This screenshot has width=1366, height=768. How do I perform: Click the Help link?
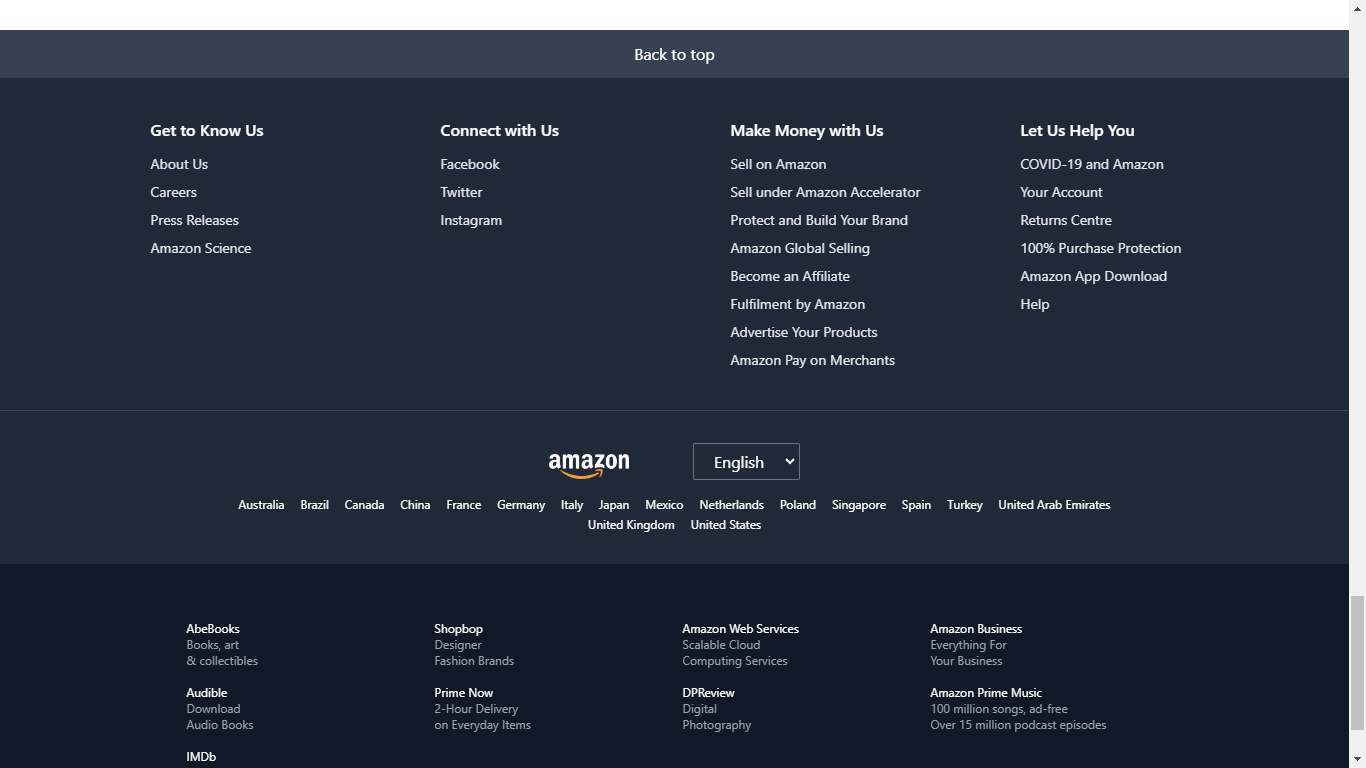(1034, 304)
